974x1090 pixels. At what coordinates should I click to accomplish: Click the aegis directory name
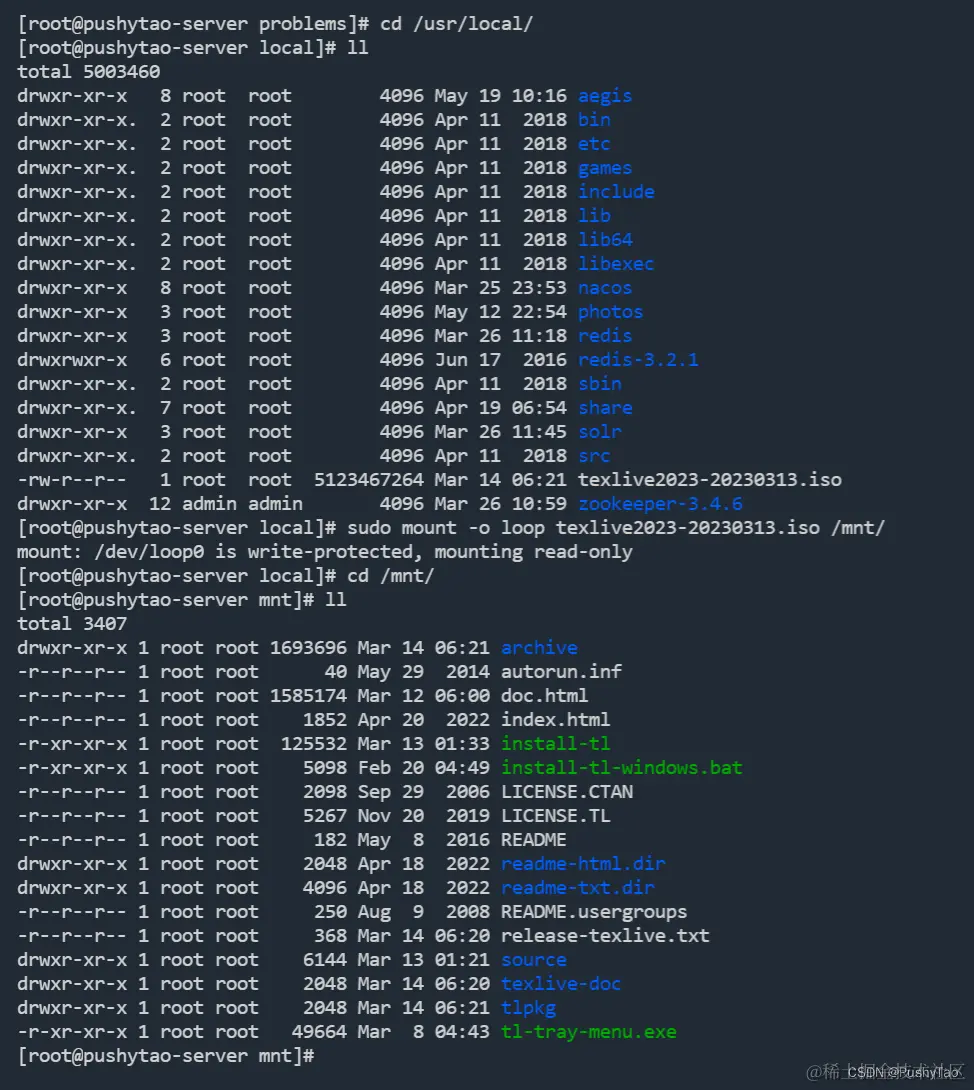coord(605,96)
